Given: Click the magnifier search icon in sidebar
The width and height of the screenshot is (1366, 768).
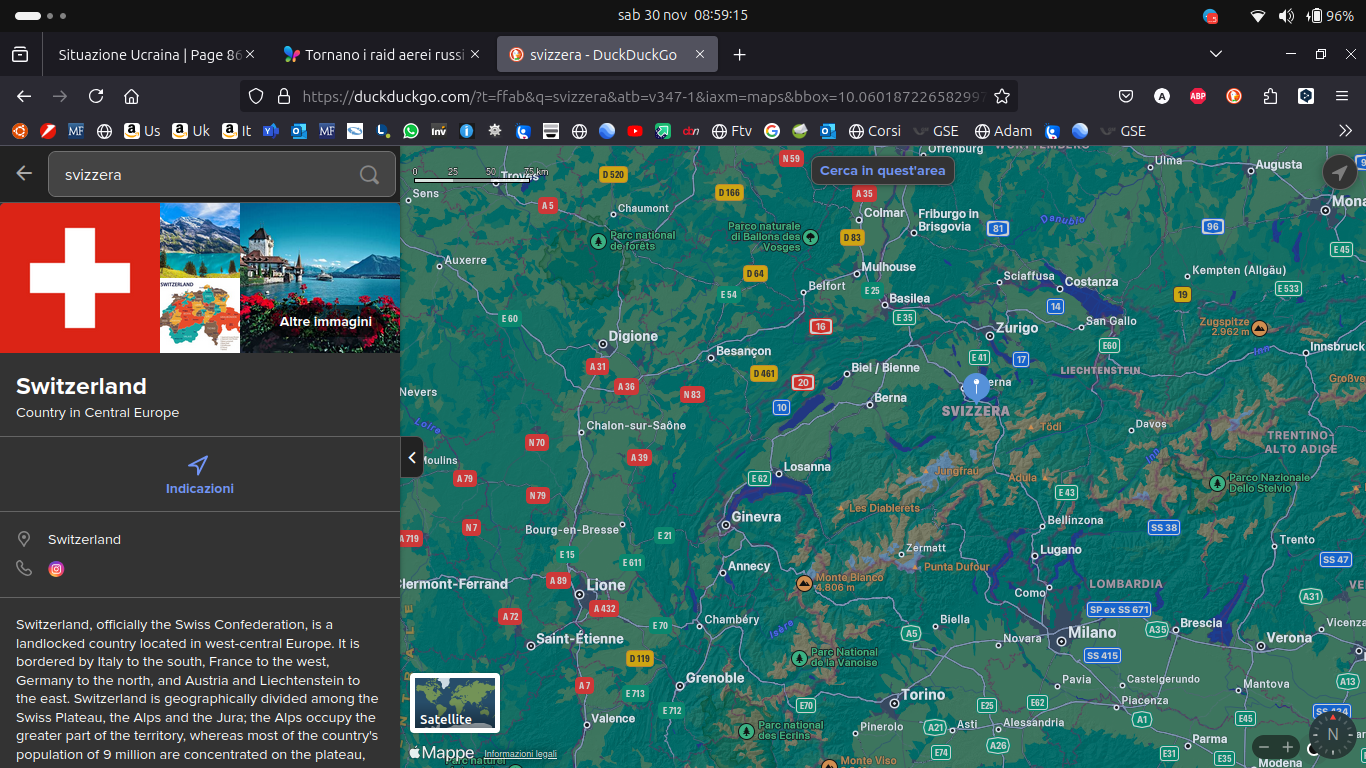Looking at the screenshot, I should [x=369, y=175].
